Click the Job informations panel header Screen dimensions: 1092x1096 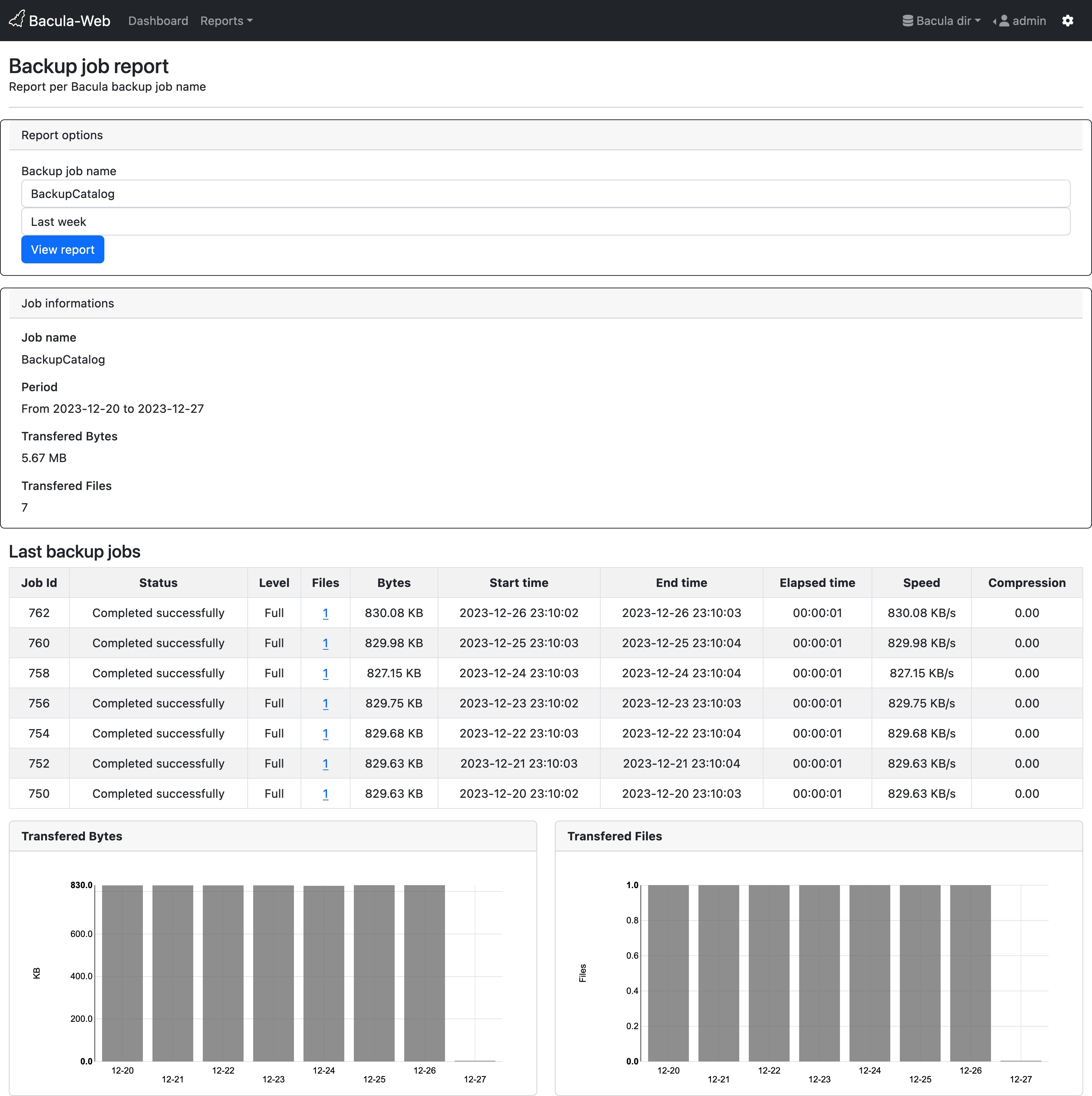pos(545,303)
